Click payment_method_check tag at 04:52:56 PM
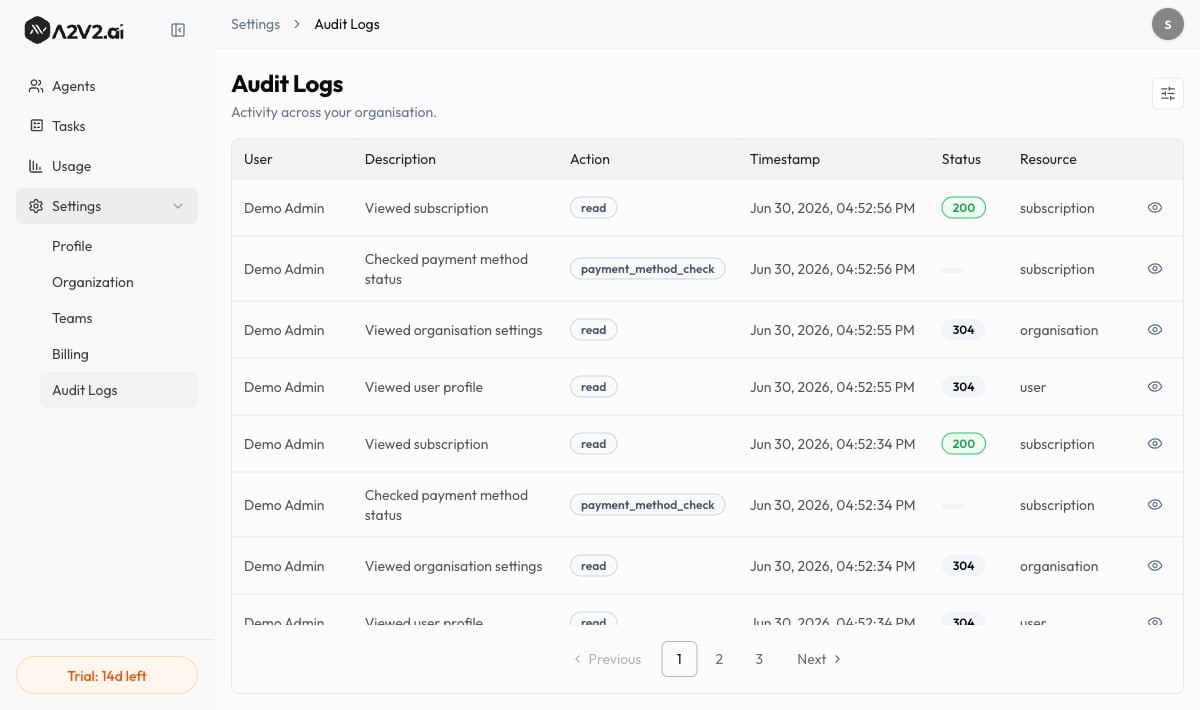The width and height of the screenshot is (1200, 710). pyautogui.click(x=648, y=269)
